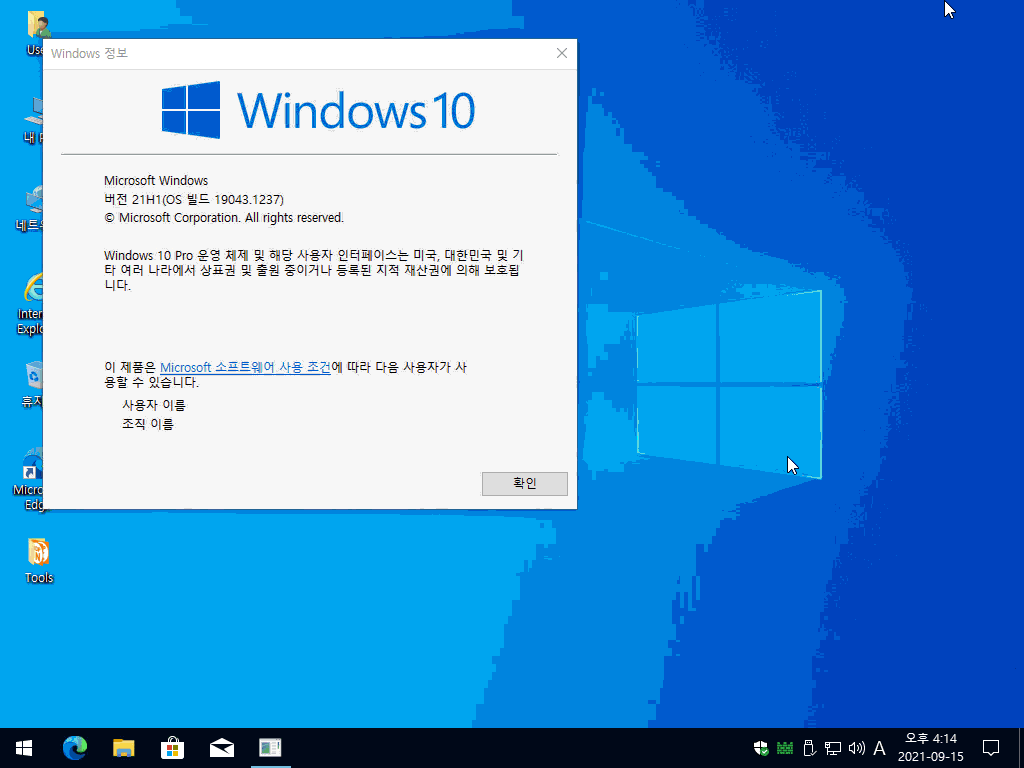
Task: Click the safely remove hardware USB icon
Action: (808, 748)
